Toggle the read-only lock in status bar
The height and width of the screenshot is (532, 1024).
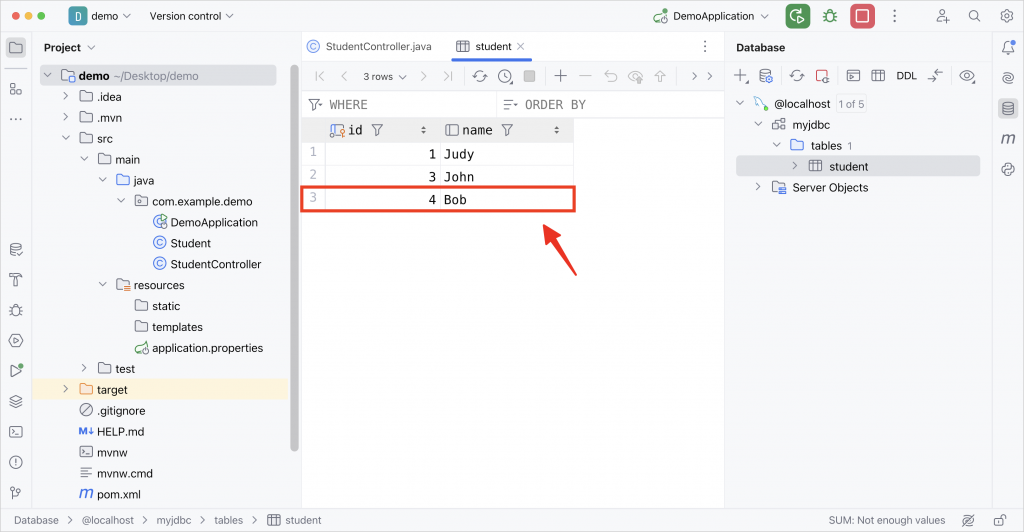[1000, 520]
